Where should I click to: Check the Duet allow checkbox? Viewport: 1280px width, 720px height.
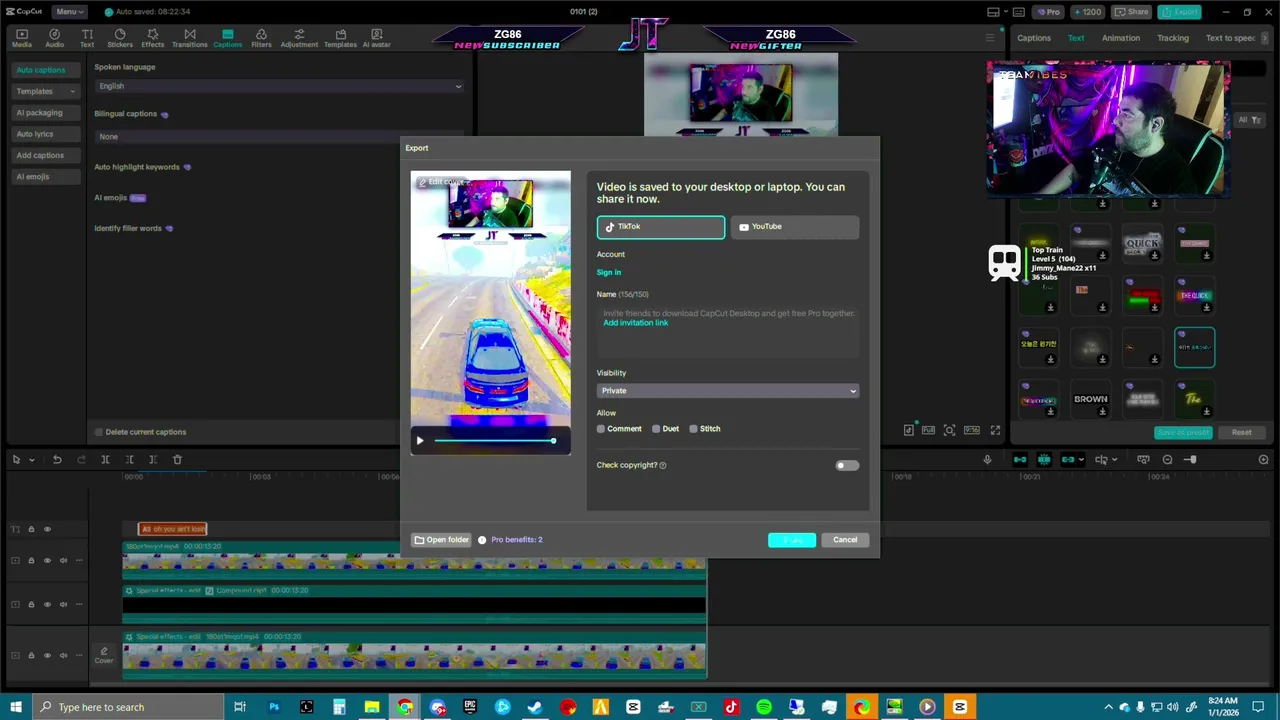pyautogui.click(x=656, y=429)
